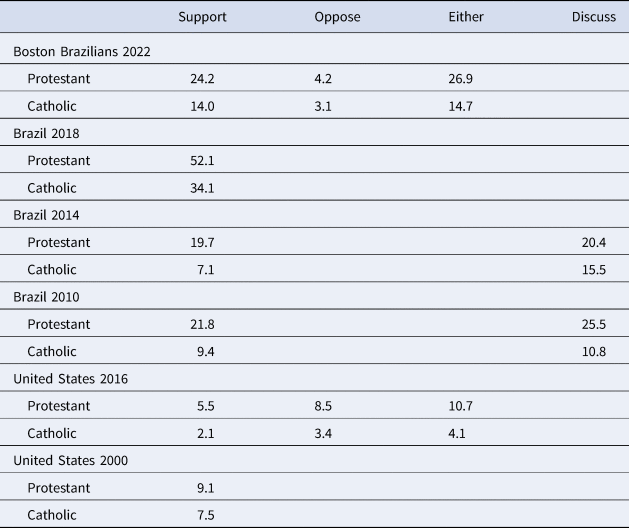The width and height of the screenshot is (629, 528).
Task: Select the Brazil 2014 group heading
Action: click(46, 215)
